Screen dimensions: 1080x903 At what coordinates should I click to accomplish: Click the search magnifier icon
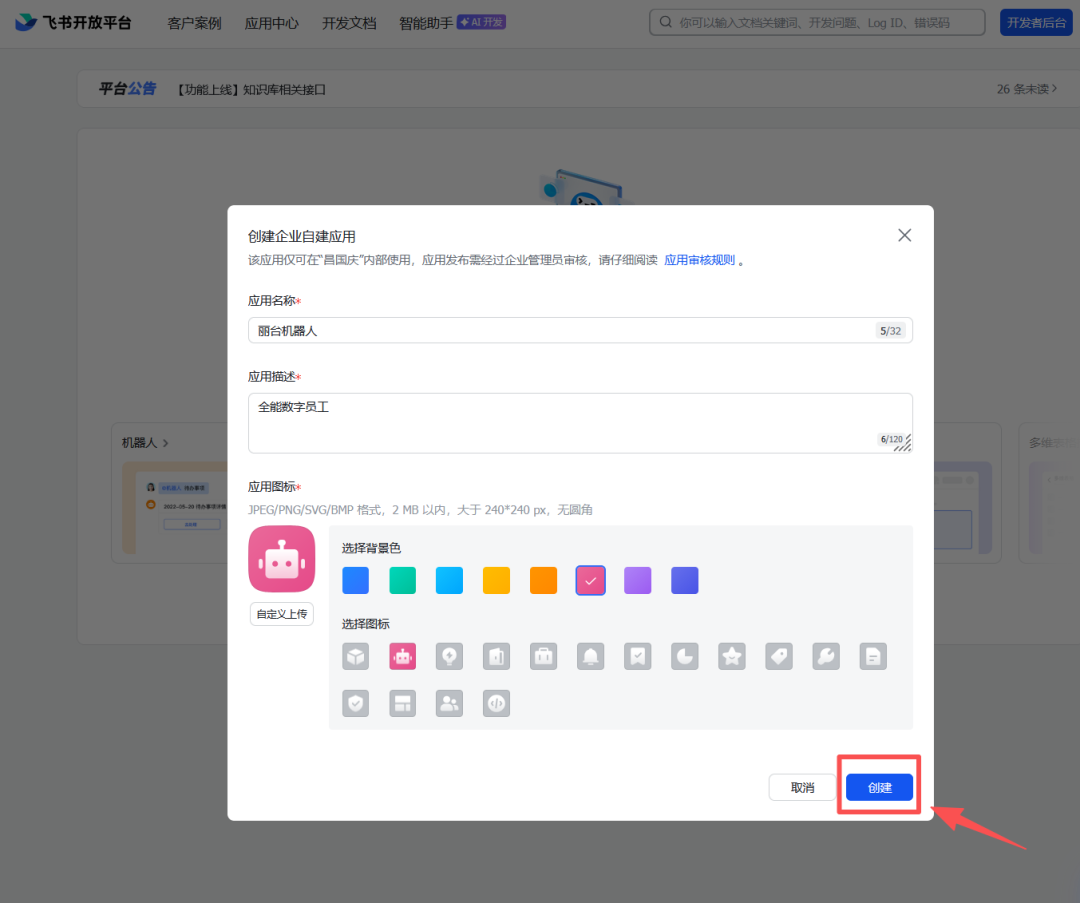665,22
